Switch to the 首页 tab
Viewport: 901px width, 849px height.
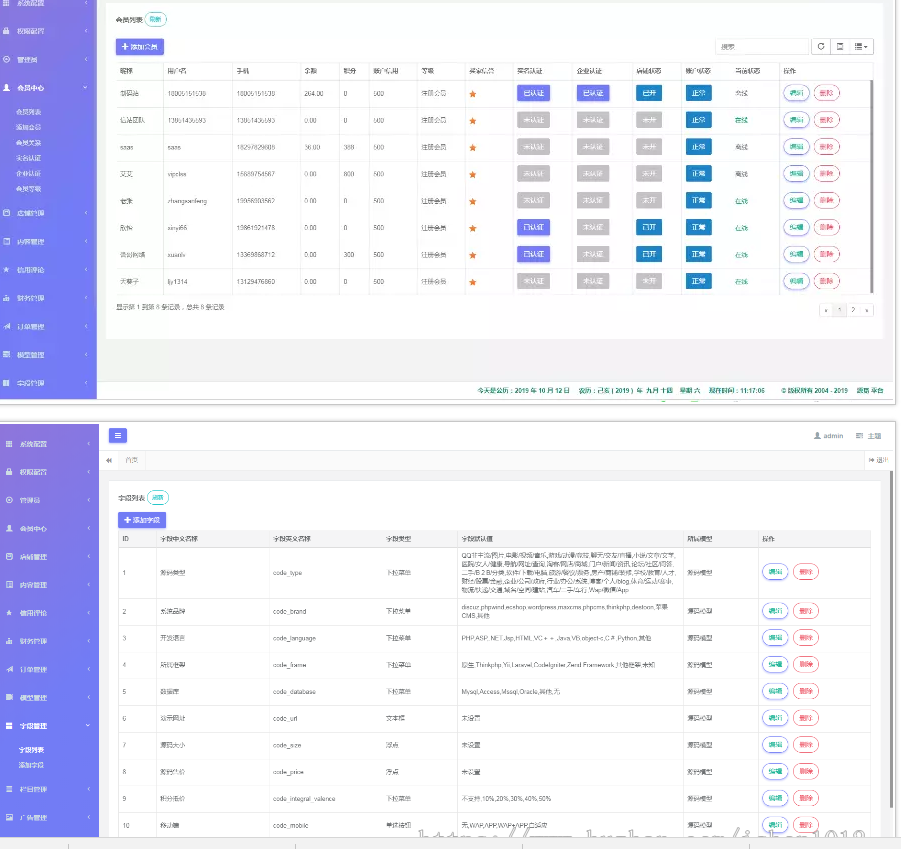pyautogui.click(x=132, y=460)
